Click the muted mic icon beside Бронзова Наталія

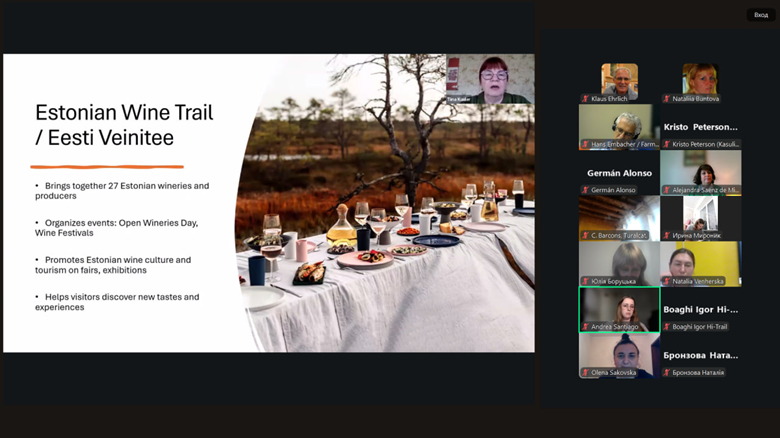(667, 372)
